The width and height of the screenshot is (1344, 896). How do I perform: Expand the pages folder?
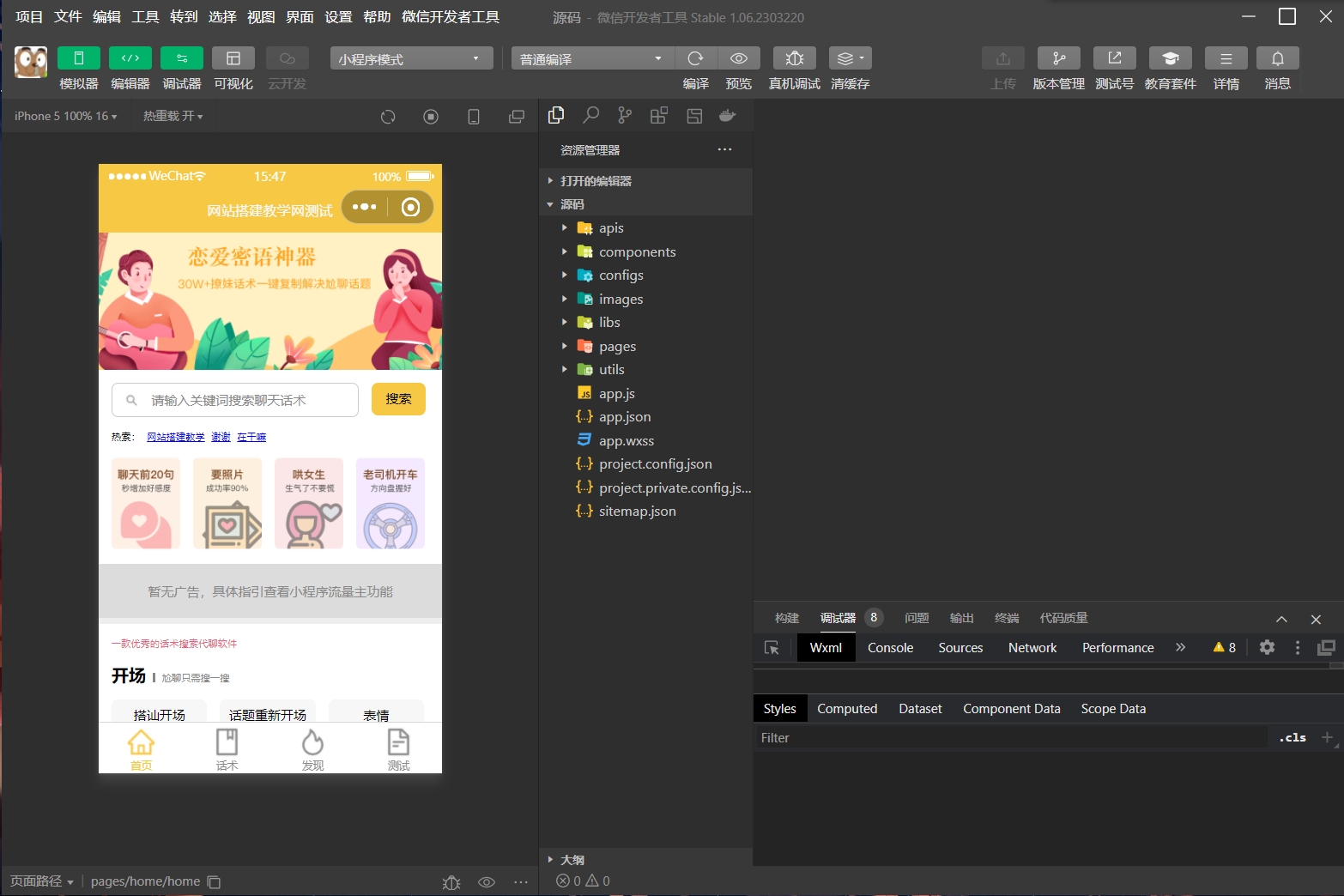pyautogui.click(x=617, y=347)
